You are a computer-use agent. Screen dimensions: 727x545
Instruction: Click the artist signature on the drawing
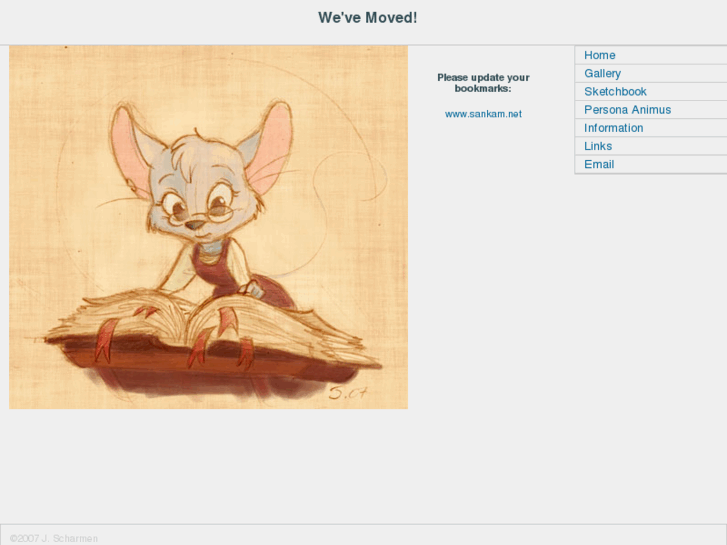click(348, 393)
